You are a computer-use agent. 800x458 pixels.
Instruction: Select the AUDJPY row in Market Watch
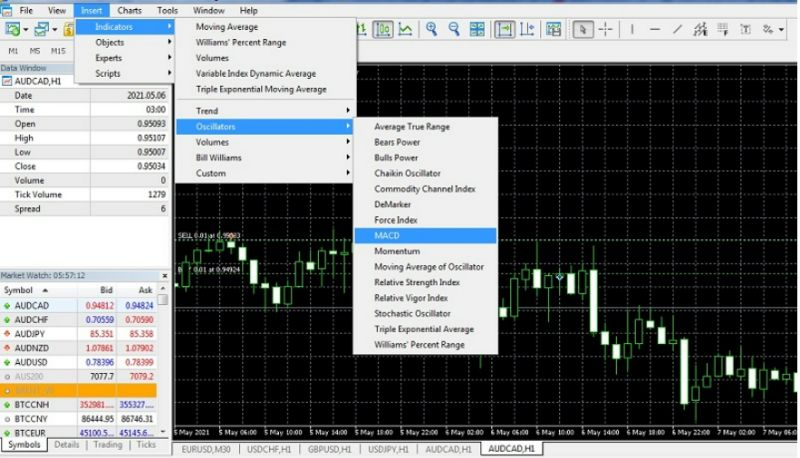79,334
